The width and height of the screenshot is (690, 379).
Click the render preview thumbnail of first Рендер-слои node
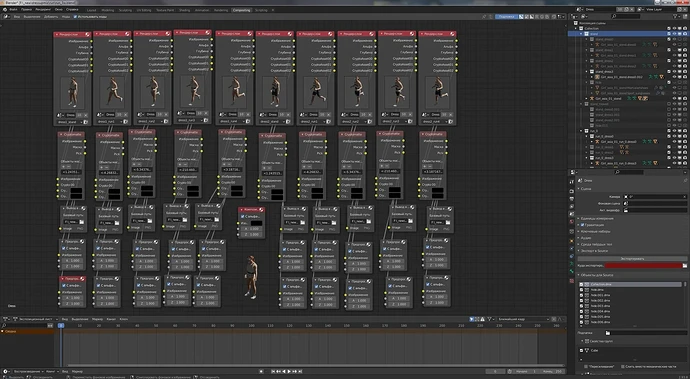[72, 92]
